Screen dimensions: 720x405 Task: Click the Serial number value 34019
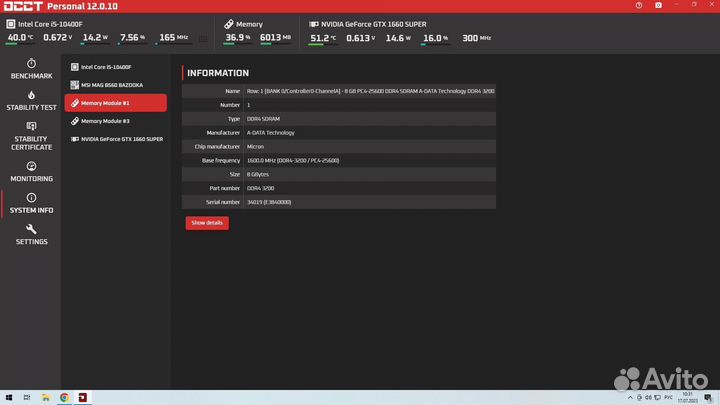click(269, 202)
